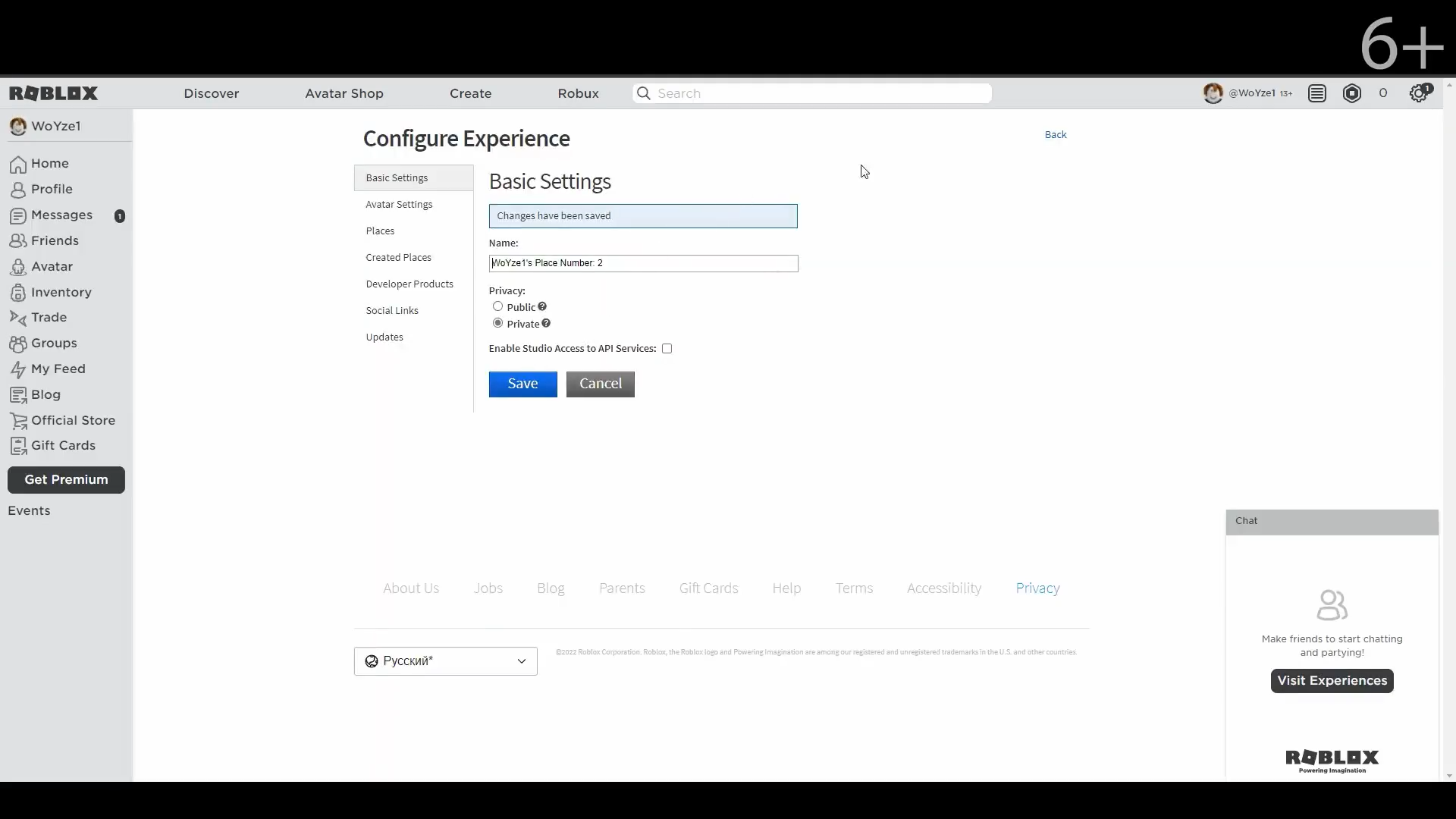Viewport: 1456px width, 819px height.
Task: Click the search magnifier icon
Action: click(x=644, y=93)
